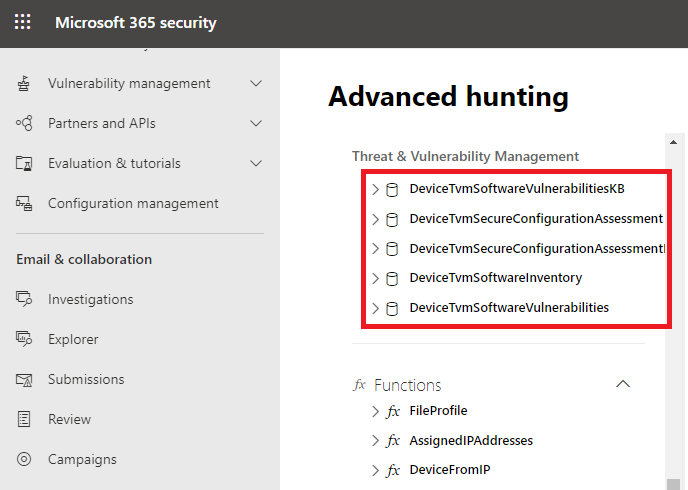This screenshot has width=688, height=490.
Task: Click the Evaluation & tutorials sidebar icon
Action: tap(24, 163)
